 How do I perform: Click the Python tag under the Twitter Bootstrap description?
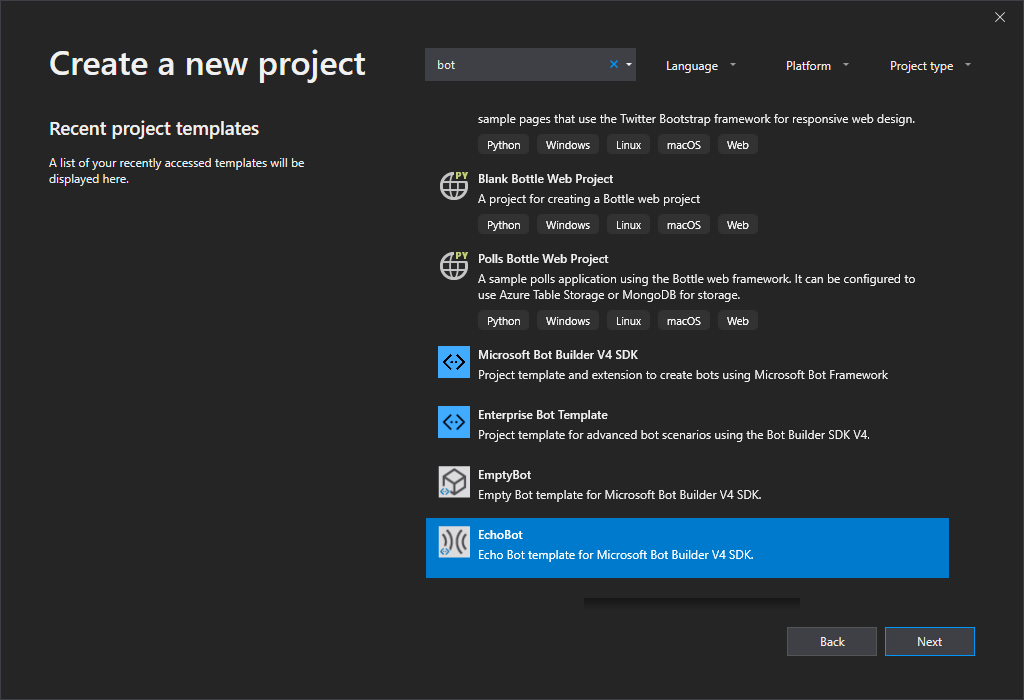tap(504, 145)
